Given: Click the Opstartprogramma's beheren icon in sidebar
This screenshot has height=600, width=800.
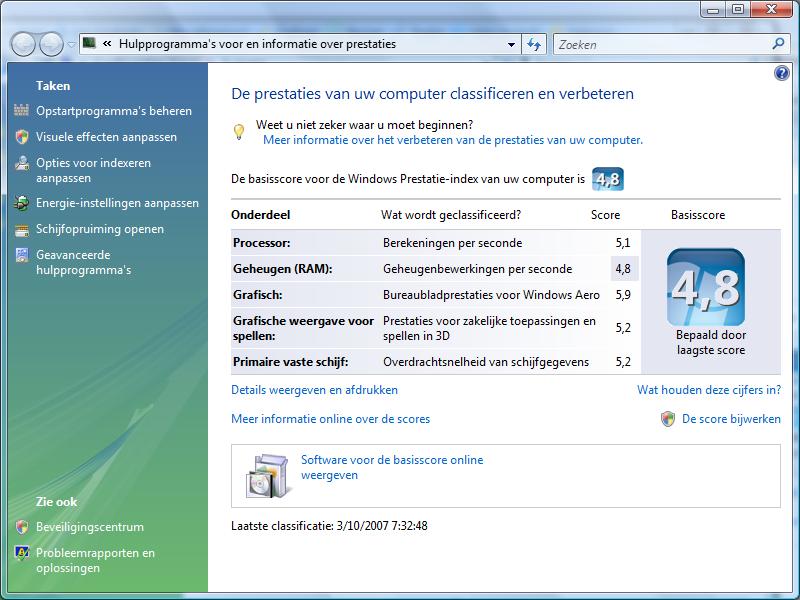Looking at the screenshot, I should tap(21, 110).
